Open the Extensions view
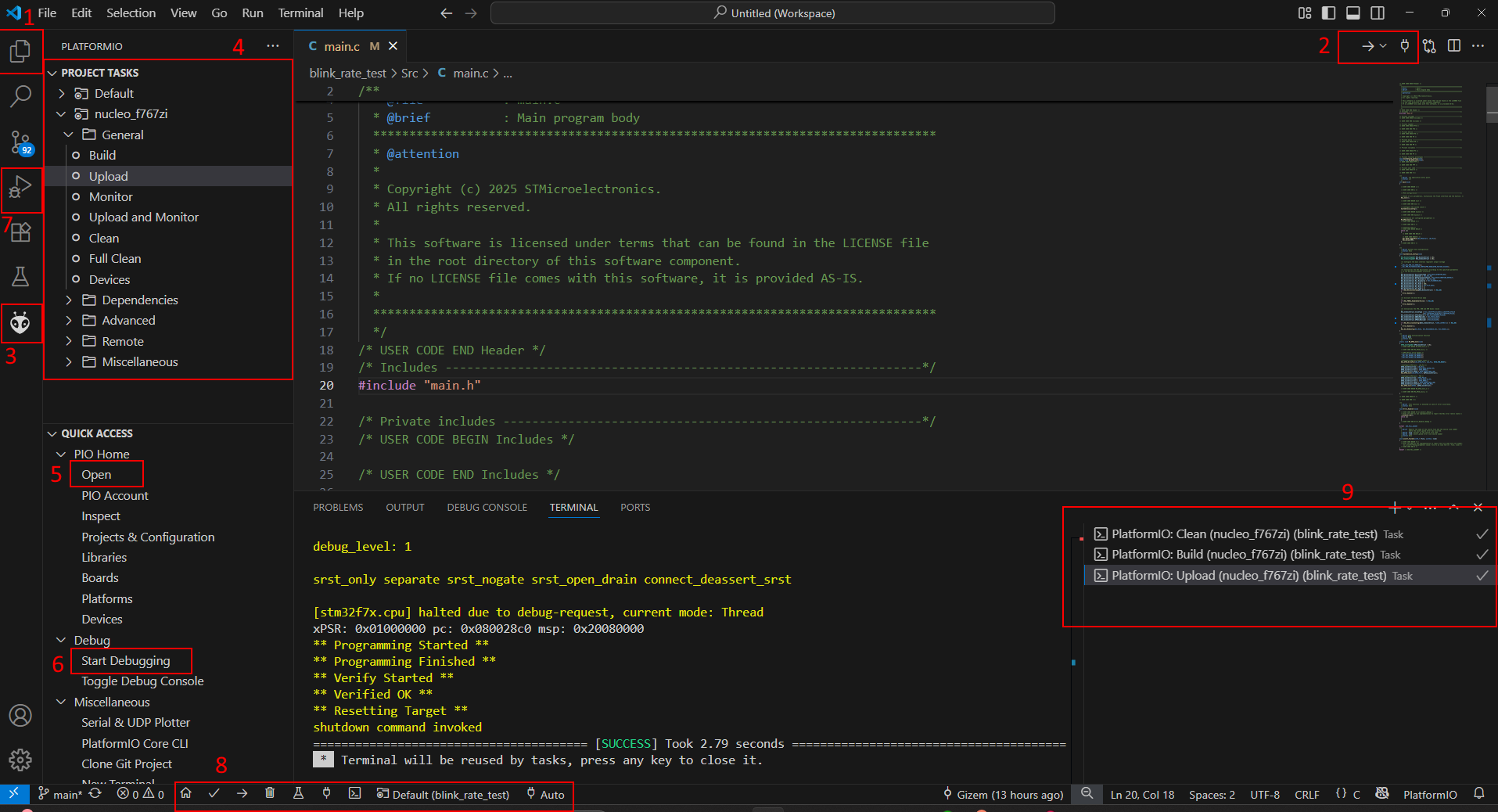This screenshot has width=1498, height=812. (20, 232)
